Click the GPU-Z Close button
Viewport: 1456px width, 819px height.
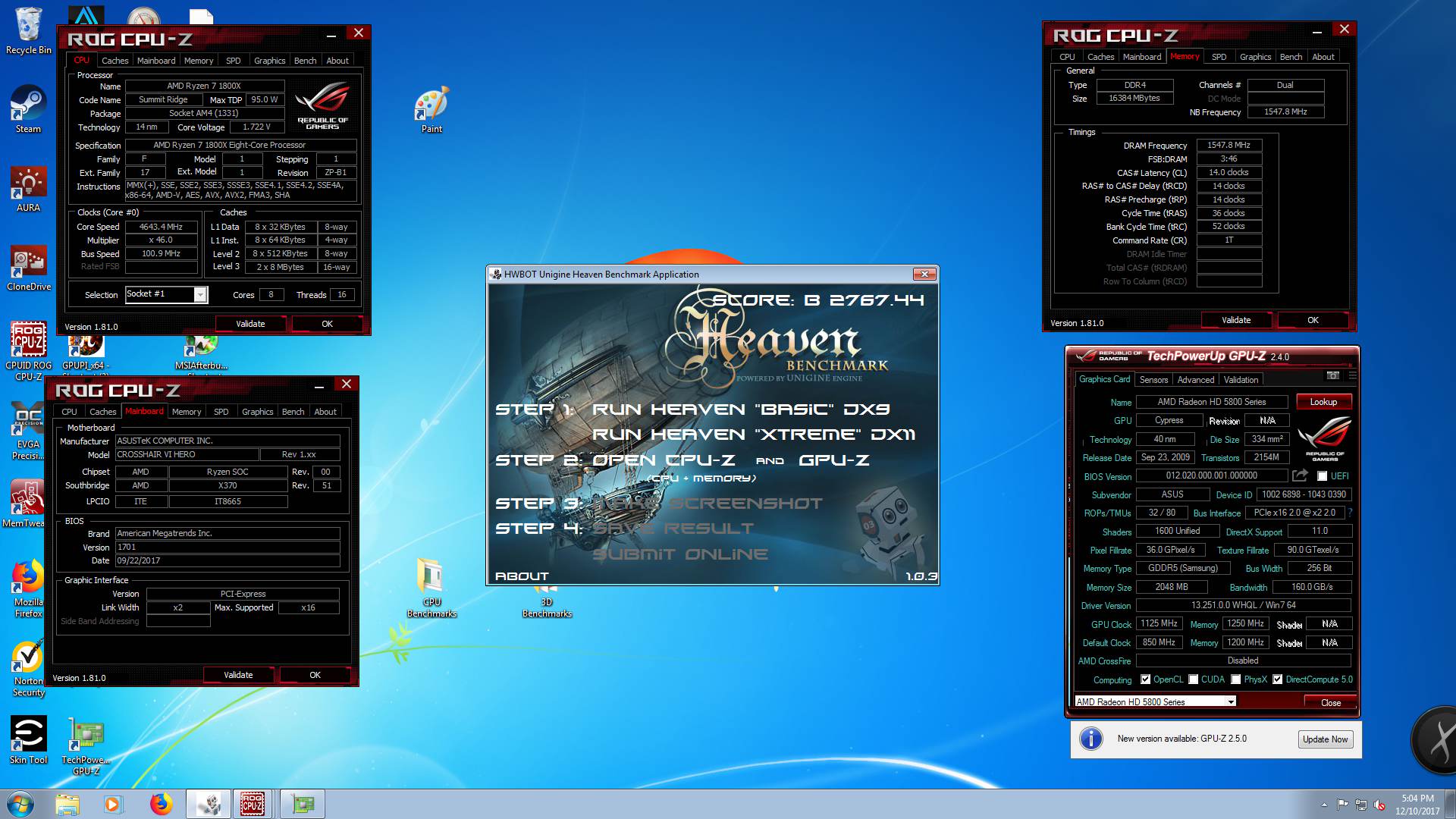click(x=1330, y=702)
